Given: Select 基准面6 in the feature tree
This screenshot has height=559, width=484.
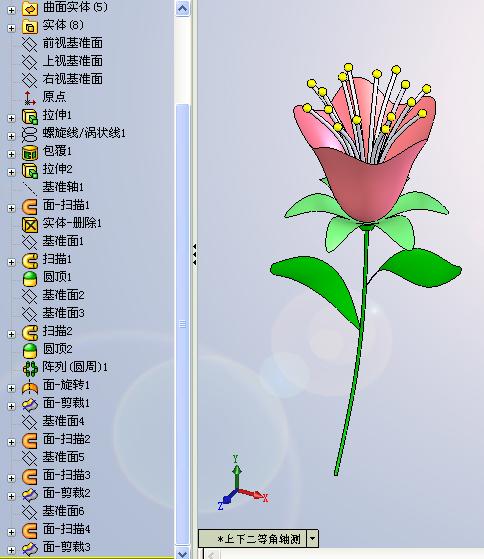Looking at the screenshot, I should [63, 511].
